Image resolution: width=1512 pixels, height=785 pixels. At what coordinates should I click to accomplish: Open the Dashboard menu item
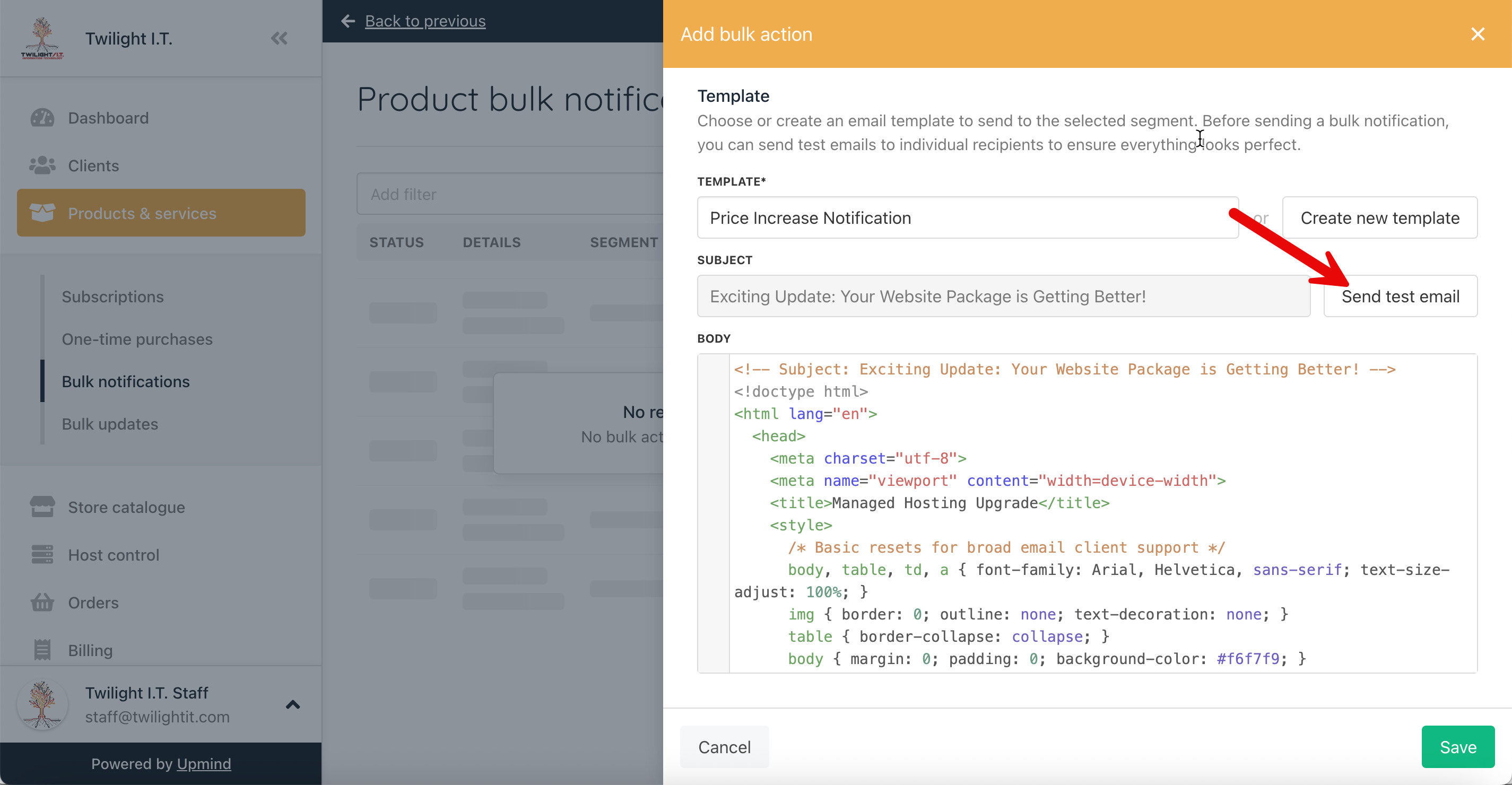click(x=161, y=118)
